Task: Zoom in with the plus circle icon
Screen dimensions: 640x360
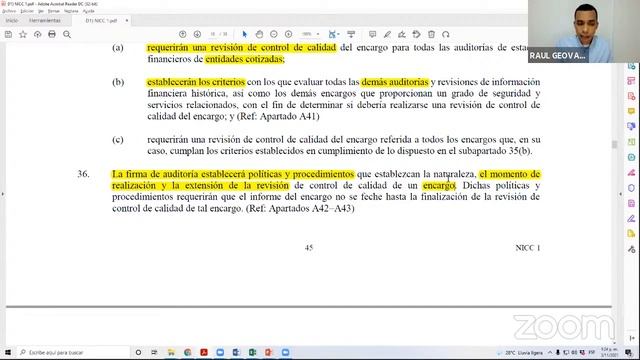Action: coord(289,34)
